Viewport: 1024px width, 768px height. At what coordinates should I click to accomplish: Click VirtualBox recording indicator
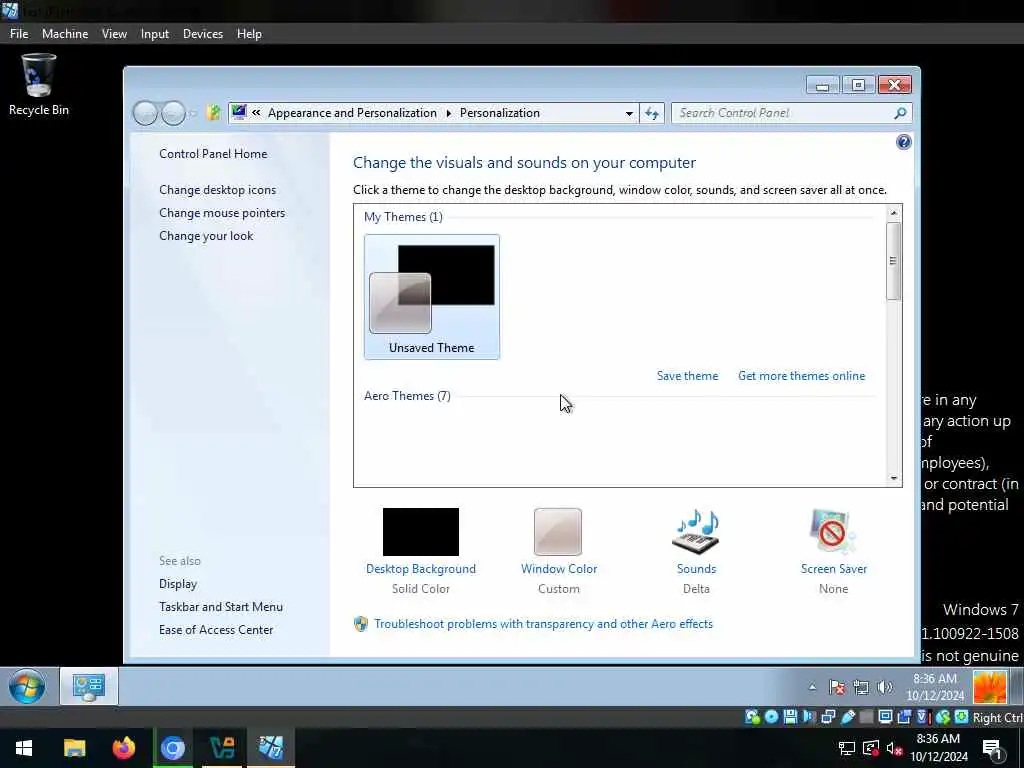tap(904, 717)
